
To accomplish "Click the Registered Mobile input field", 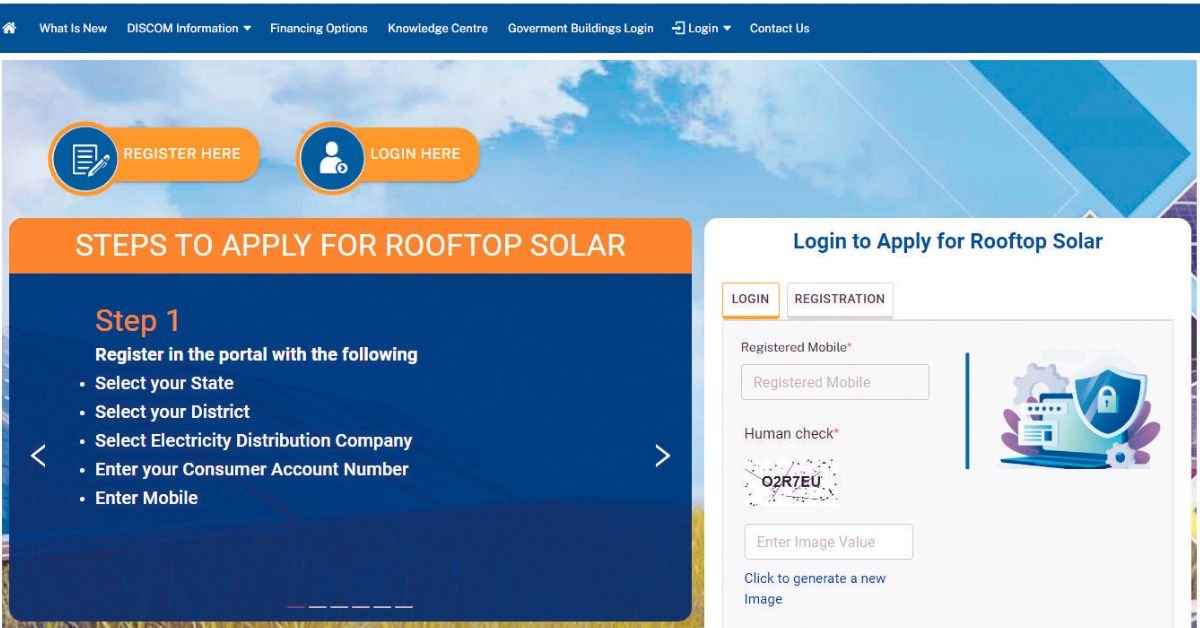I will coord(834,382).
